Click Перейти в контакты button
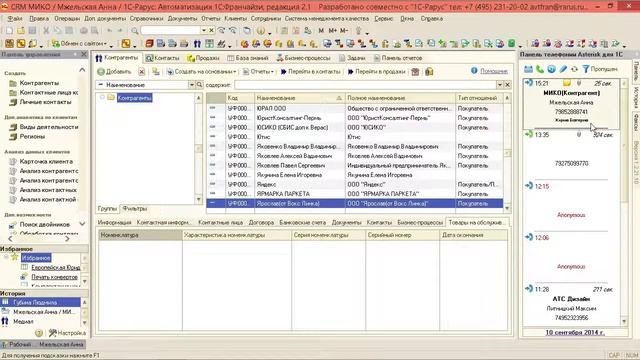Screen dimensions: 640x360 310,71
